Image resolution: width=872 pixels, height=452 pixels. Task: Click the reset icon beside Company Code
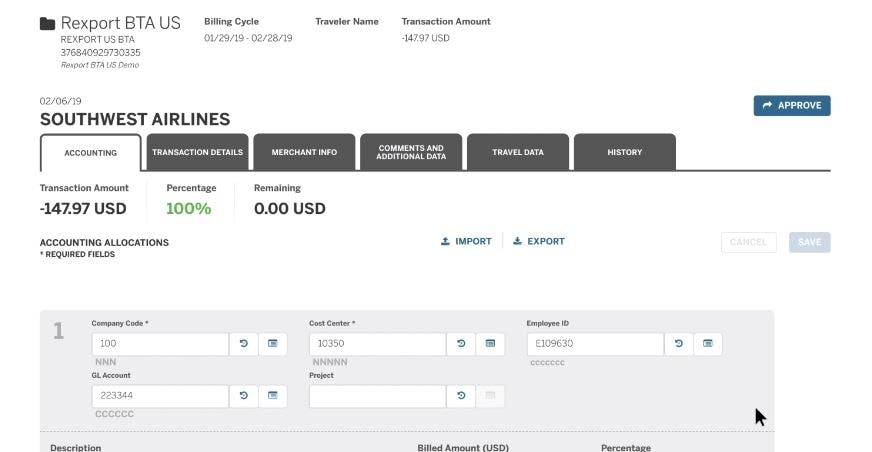243,344
